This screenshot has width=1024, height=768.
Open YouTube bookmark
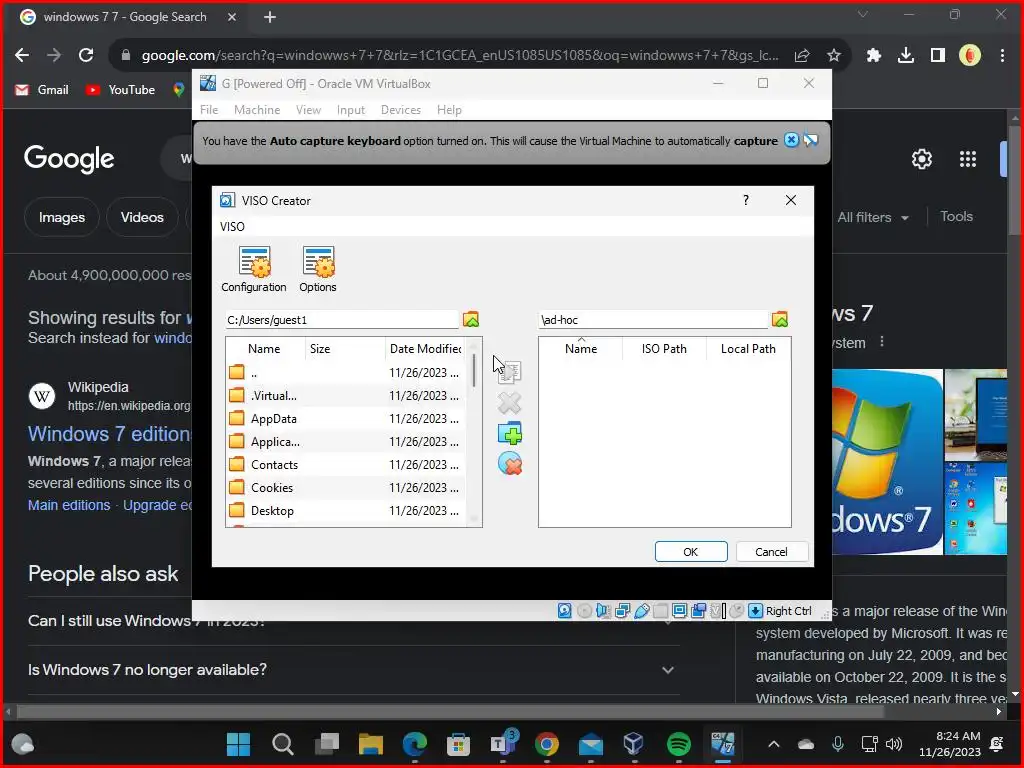(x=120, y=90)
